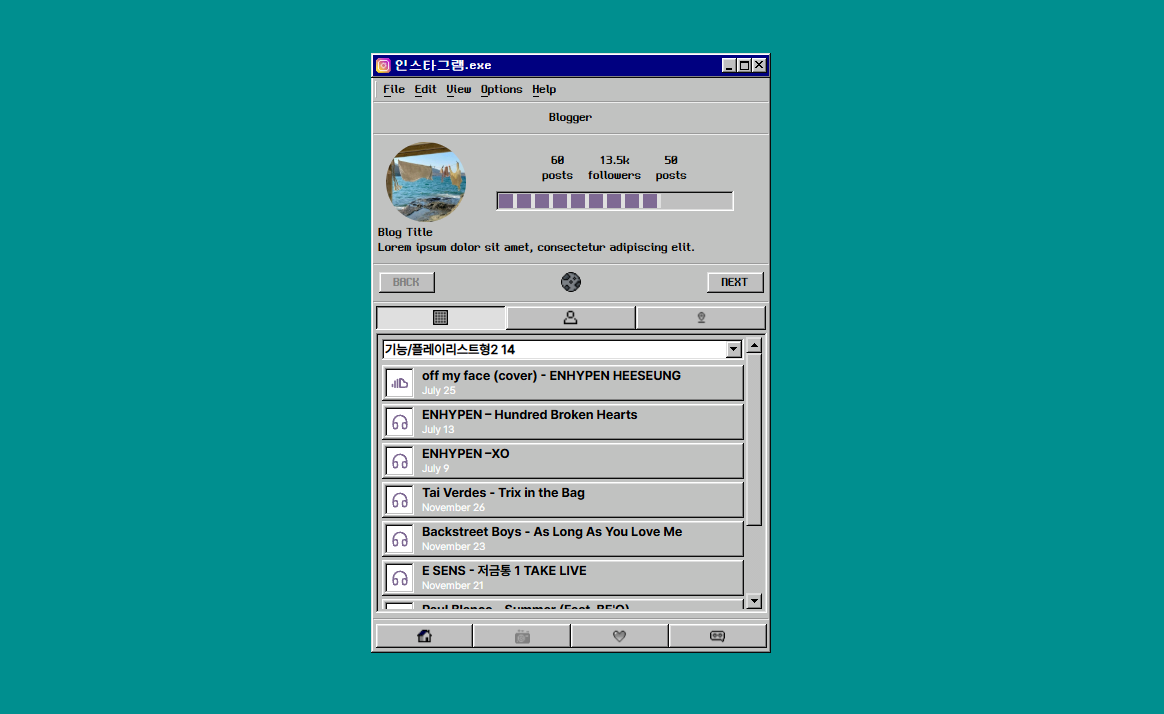Open the ENHYPEN -XO entry
Image resolution: width=1164 pixels, height=714 pixels.
tap(563, 461)
